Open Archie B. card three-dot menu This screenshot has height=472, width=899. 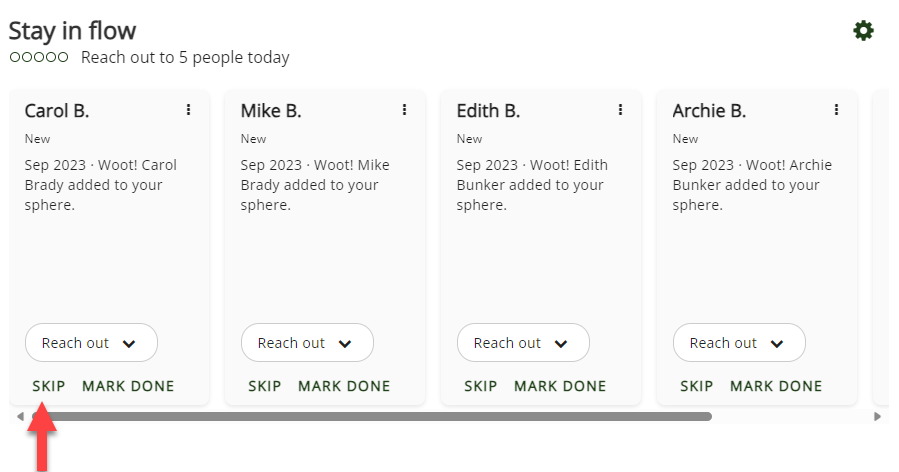pos(836,110)
